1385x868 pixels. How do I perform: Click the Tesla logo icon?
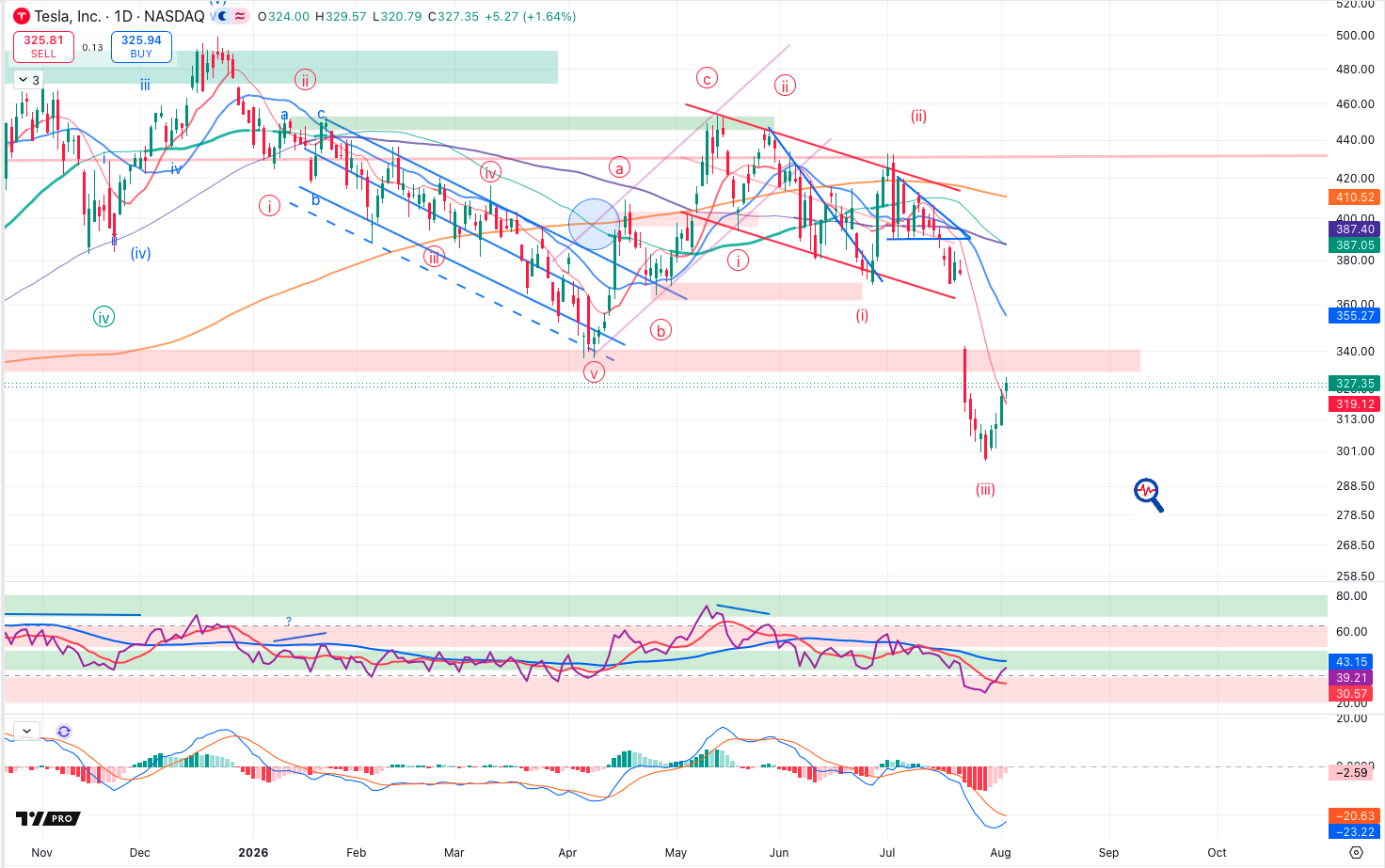pos(21,16)
